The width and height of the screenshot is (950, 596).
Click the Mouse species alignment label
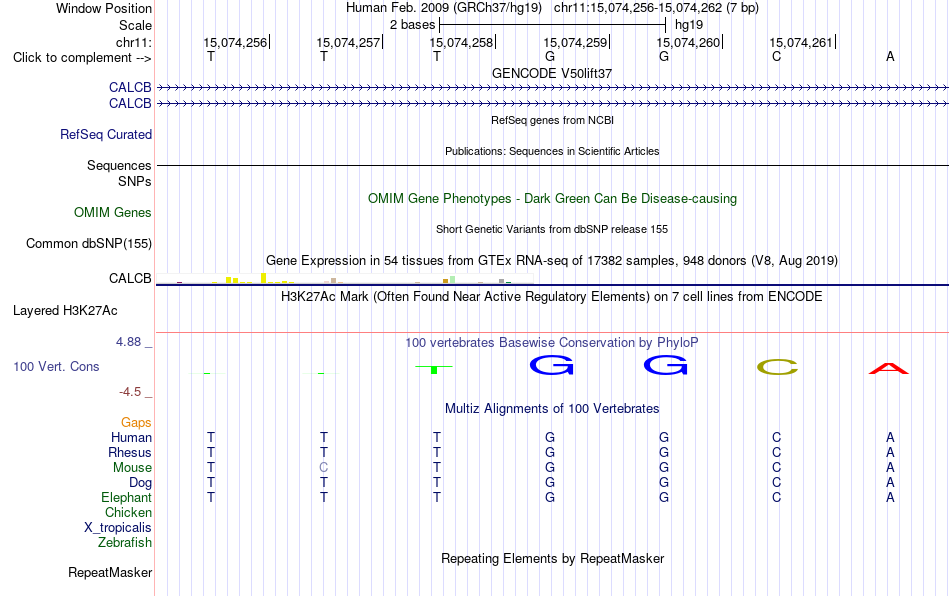(x=132, y=468)
